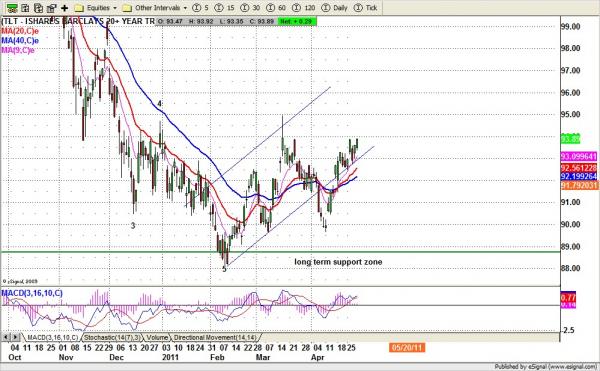Switch chart to Daily interval

(335, 8)
